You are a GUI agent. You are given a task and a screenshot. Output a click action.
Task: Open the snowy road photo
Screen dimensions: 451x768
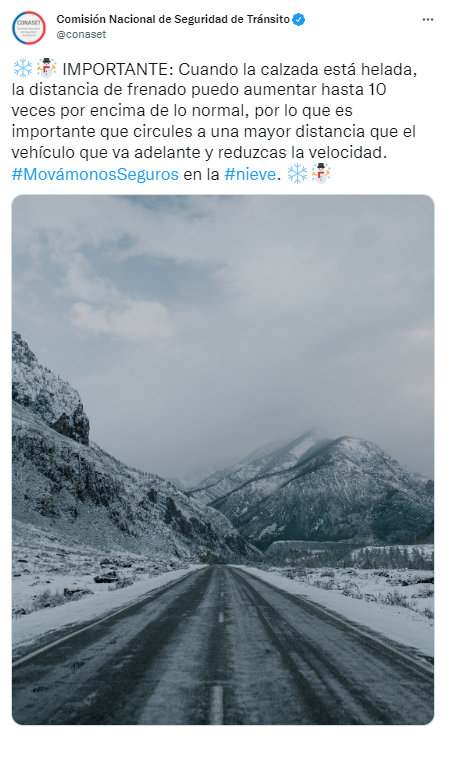click(223, 459)
